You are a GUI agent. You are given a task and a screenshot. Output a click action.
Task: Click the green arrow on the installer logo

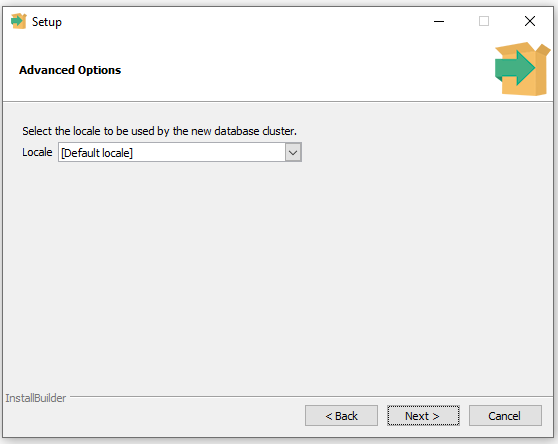[x=515, y=68]
